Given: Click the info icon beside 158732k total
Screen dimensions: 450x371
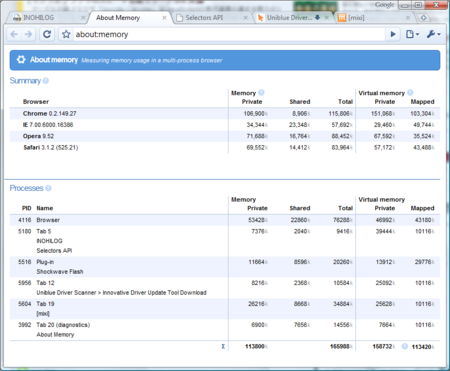Looking at the screenshot, I should tap(405, 346).
